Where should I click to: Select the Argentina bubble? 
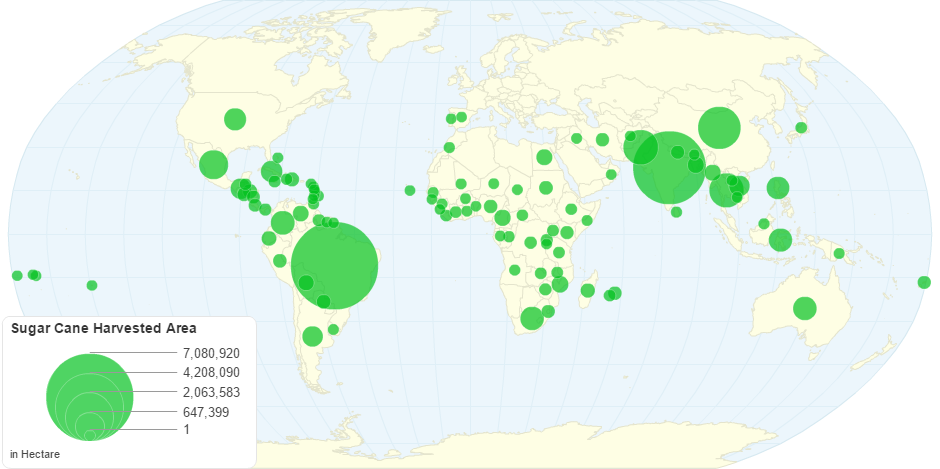(312, 336)
